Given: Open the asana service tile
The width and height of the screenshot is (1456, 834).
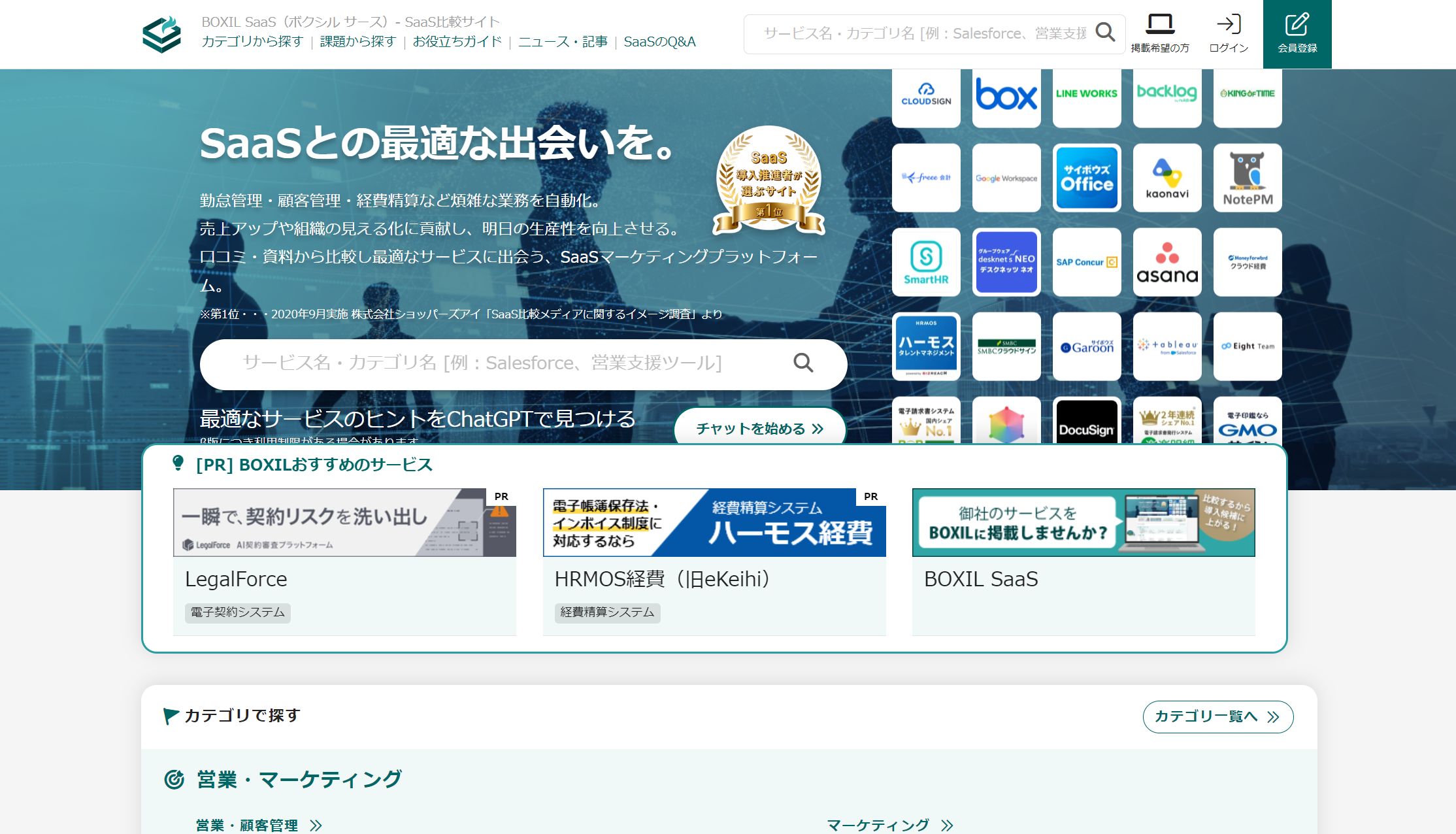Looking at the screenshot, I should (x=1167, y=262).
